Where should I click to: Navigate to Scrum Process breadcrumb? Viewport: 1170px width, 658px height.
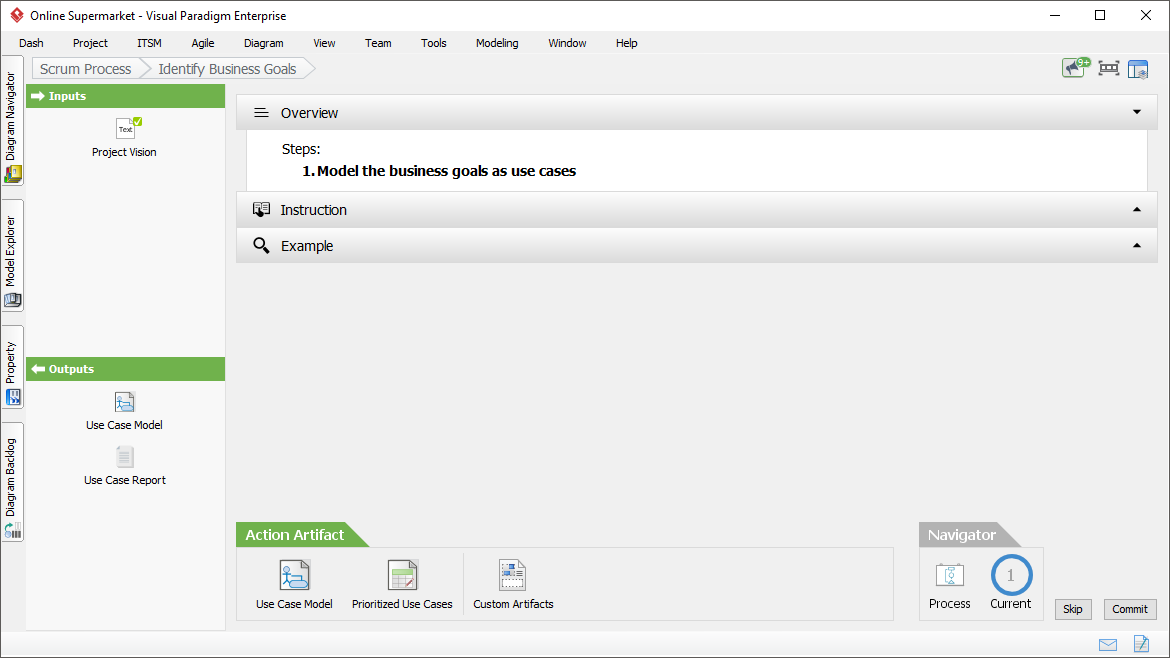point(86,69)
